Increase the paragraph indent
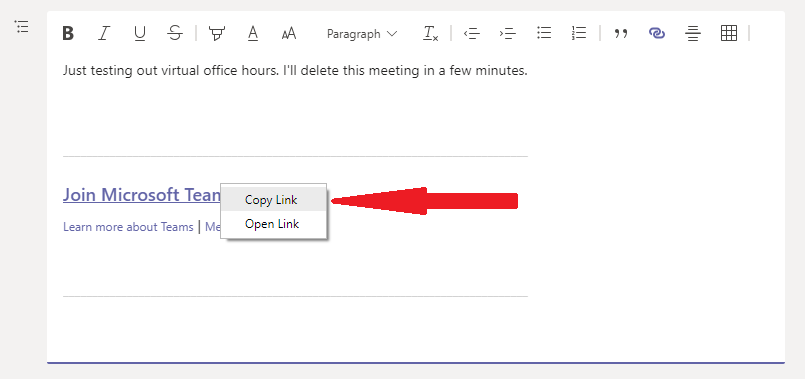The image size is (805, 379). [507, 34]
